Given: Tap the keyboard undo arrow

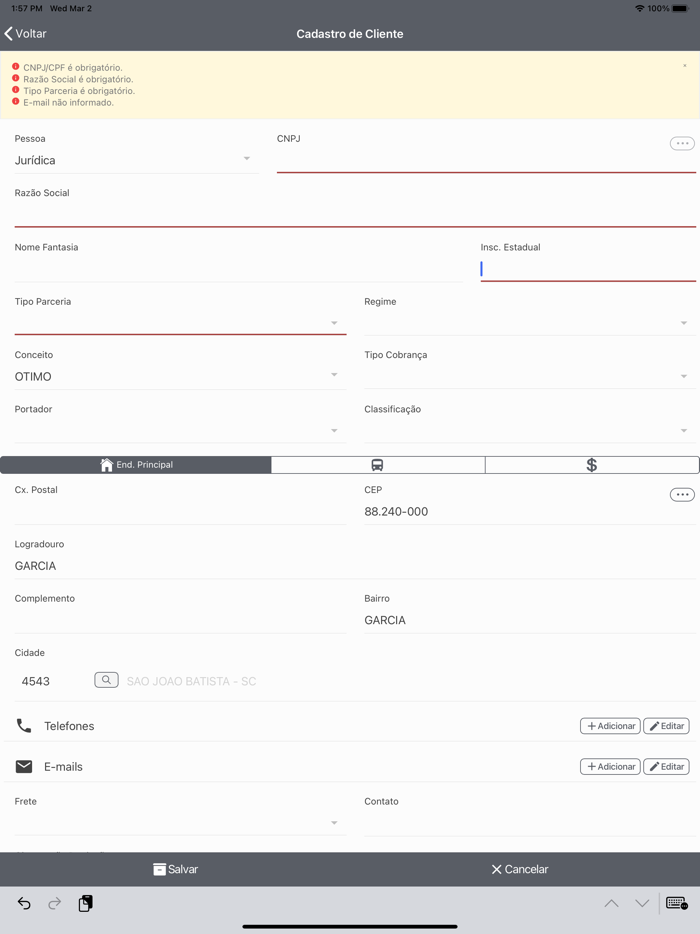Looking at the screenshot, I should pyautogui.click(x=24, y=904).
